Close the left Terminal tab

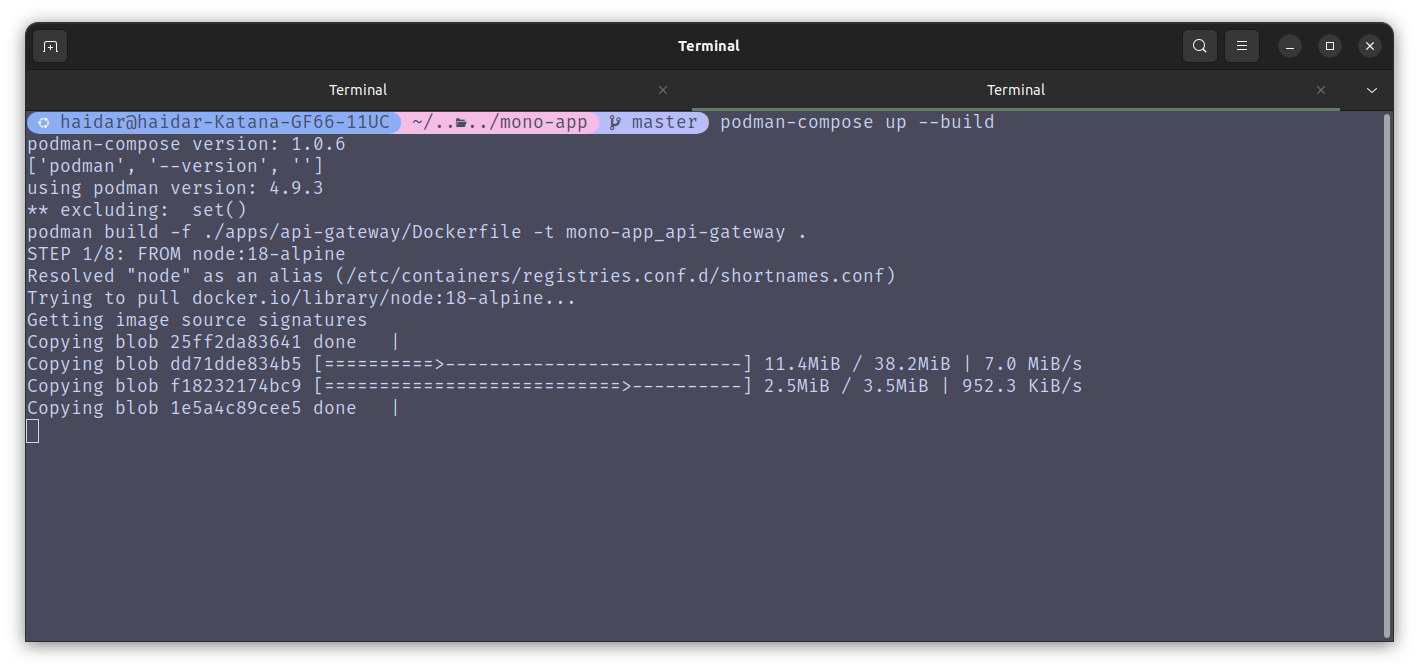click(x=662, y=90)
